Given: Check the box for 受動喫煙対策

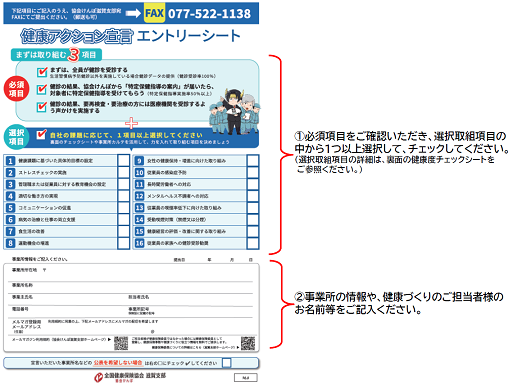Looking at the screenshot, I should [253, 220].
